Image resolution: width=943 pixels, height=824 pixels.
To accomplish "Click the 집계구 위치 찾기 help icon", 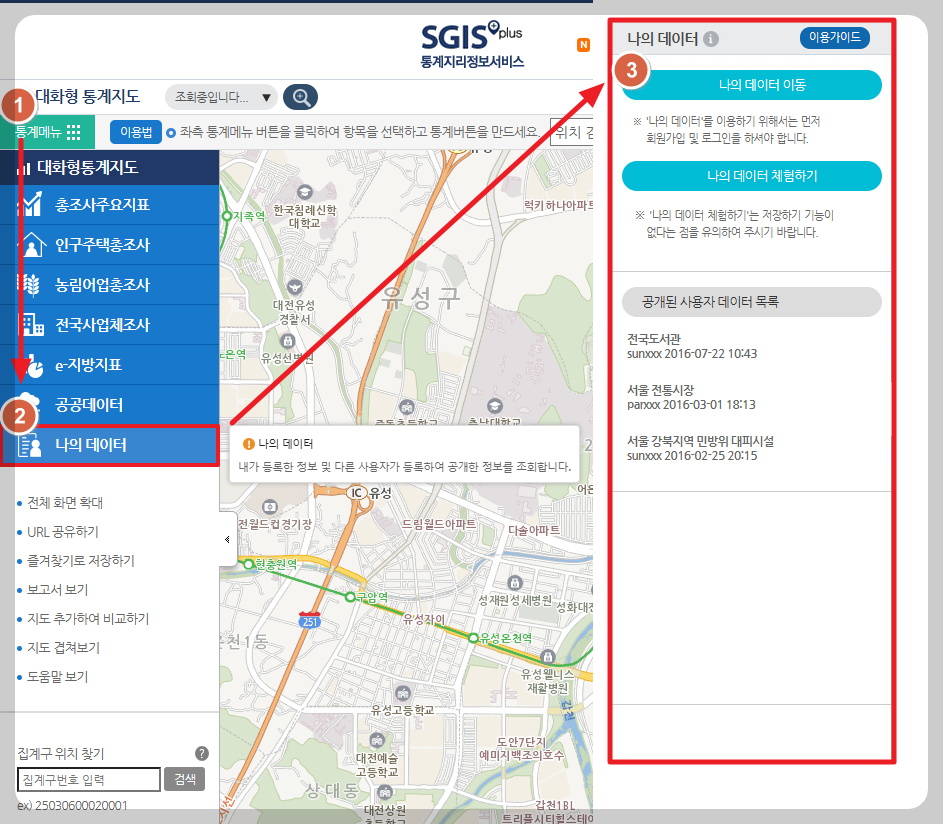I will 202,753.
